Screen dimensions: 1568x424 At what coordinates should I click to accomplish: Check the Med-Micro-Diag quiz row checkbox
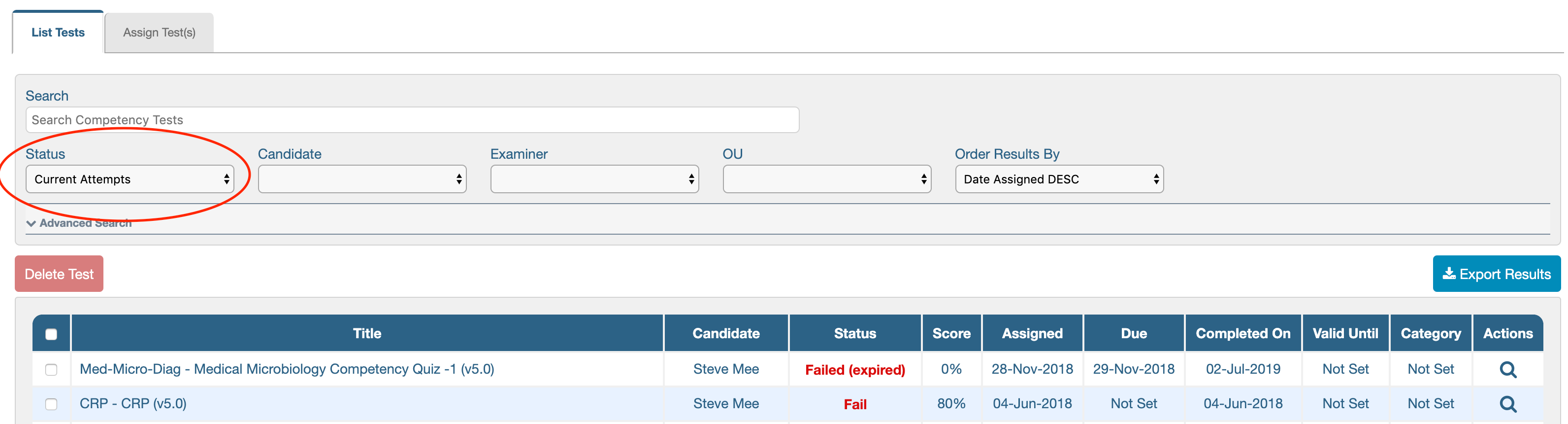tap(51, 370)
